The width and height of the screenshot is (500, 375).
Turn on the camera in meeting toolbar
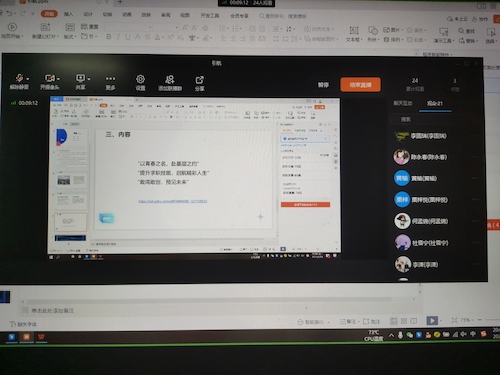[50, 81]
